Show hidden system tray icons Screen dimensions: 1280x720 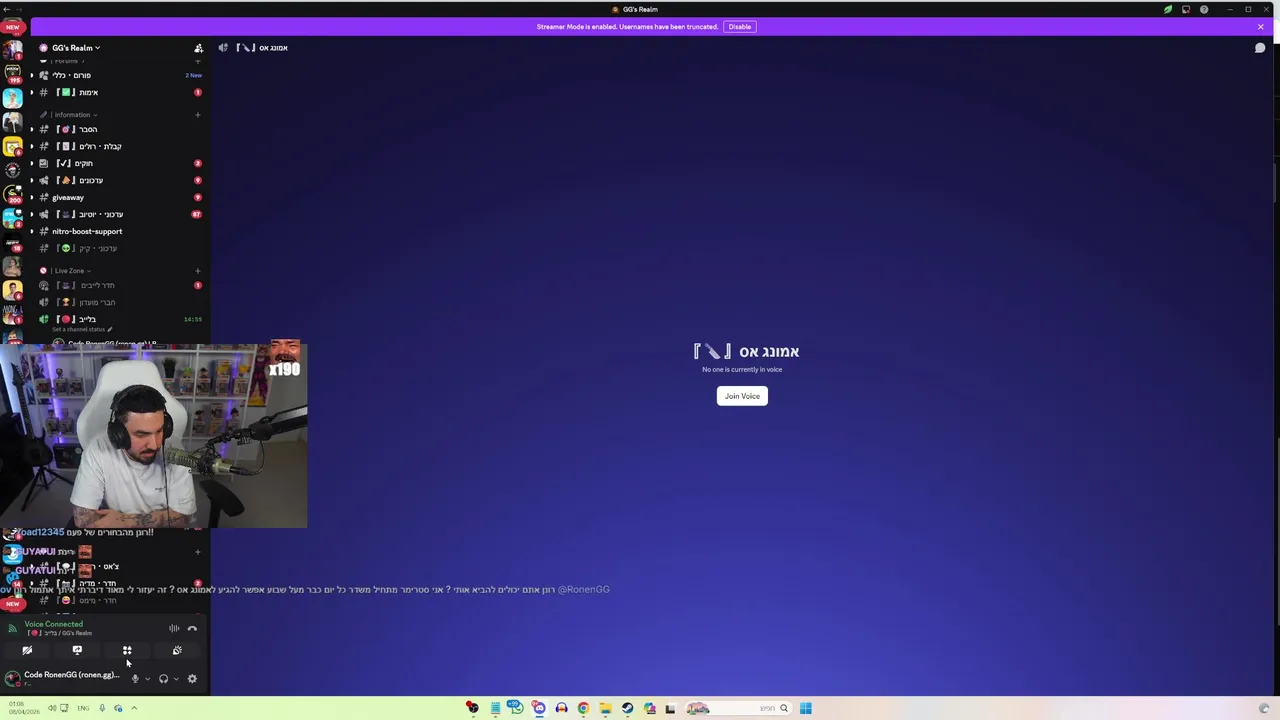[x=134, y=708]
